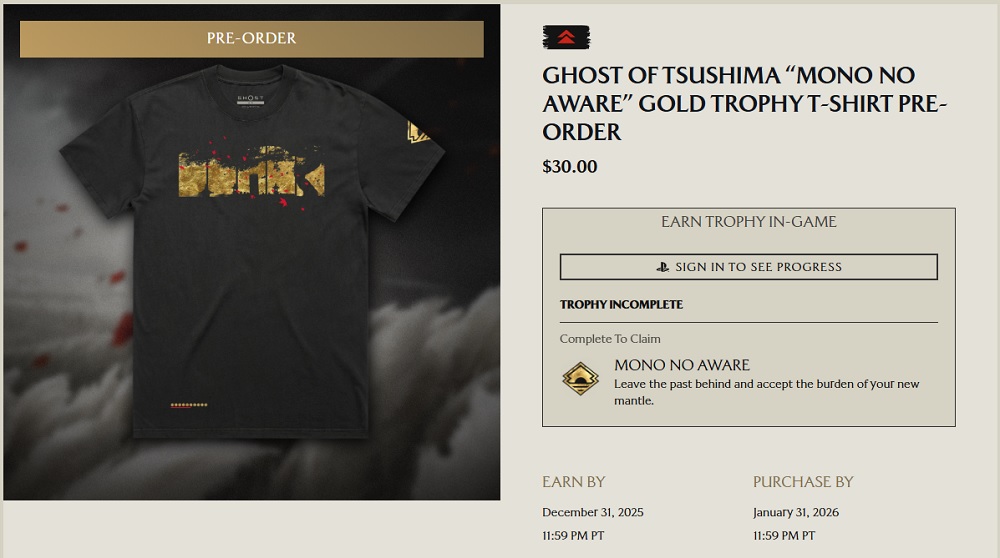Click the PURCHASE BY heading
1000x558 pixels.
click(803, 482)
